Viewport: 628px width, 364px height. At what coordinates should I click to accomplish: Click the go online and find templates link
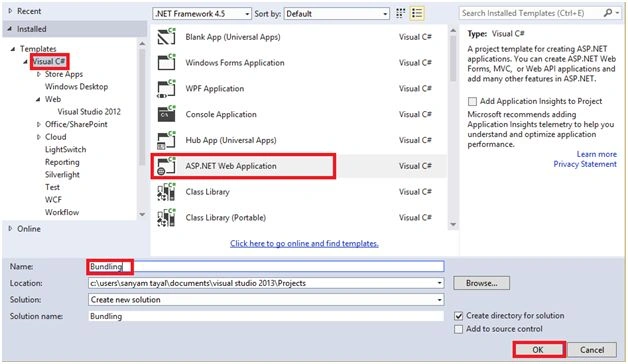coord(304,243)
